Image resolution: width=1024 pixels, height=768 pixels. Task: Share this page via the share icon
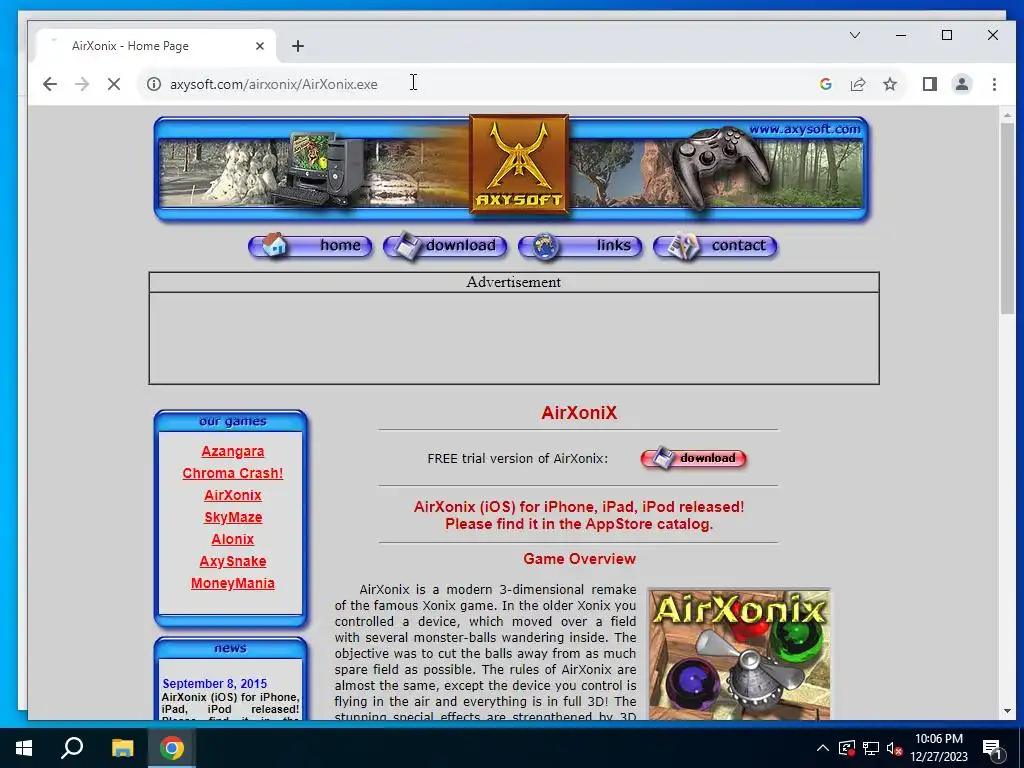[857, 84]
